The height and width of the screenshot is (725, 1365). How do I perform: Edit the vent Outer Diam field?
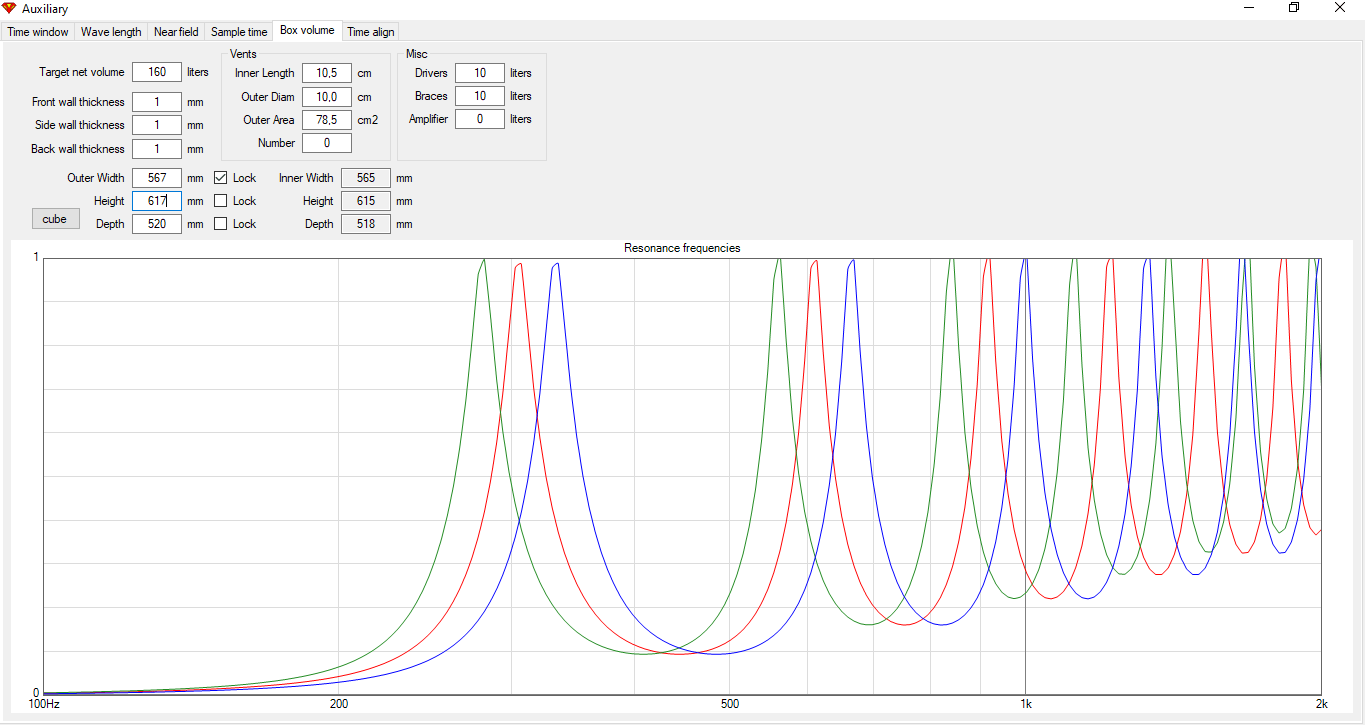327,97
